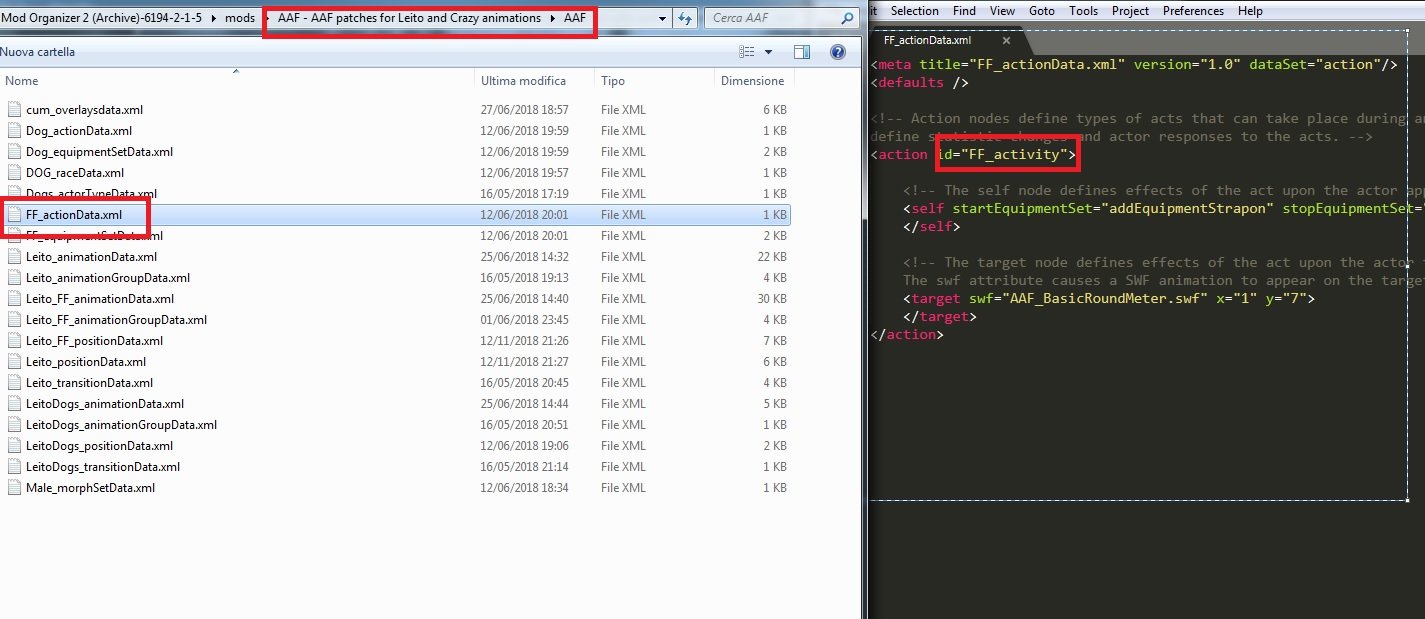Expand the view options dropdown arrow
1425x619 pixels.
[x=768, y=52]
